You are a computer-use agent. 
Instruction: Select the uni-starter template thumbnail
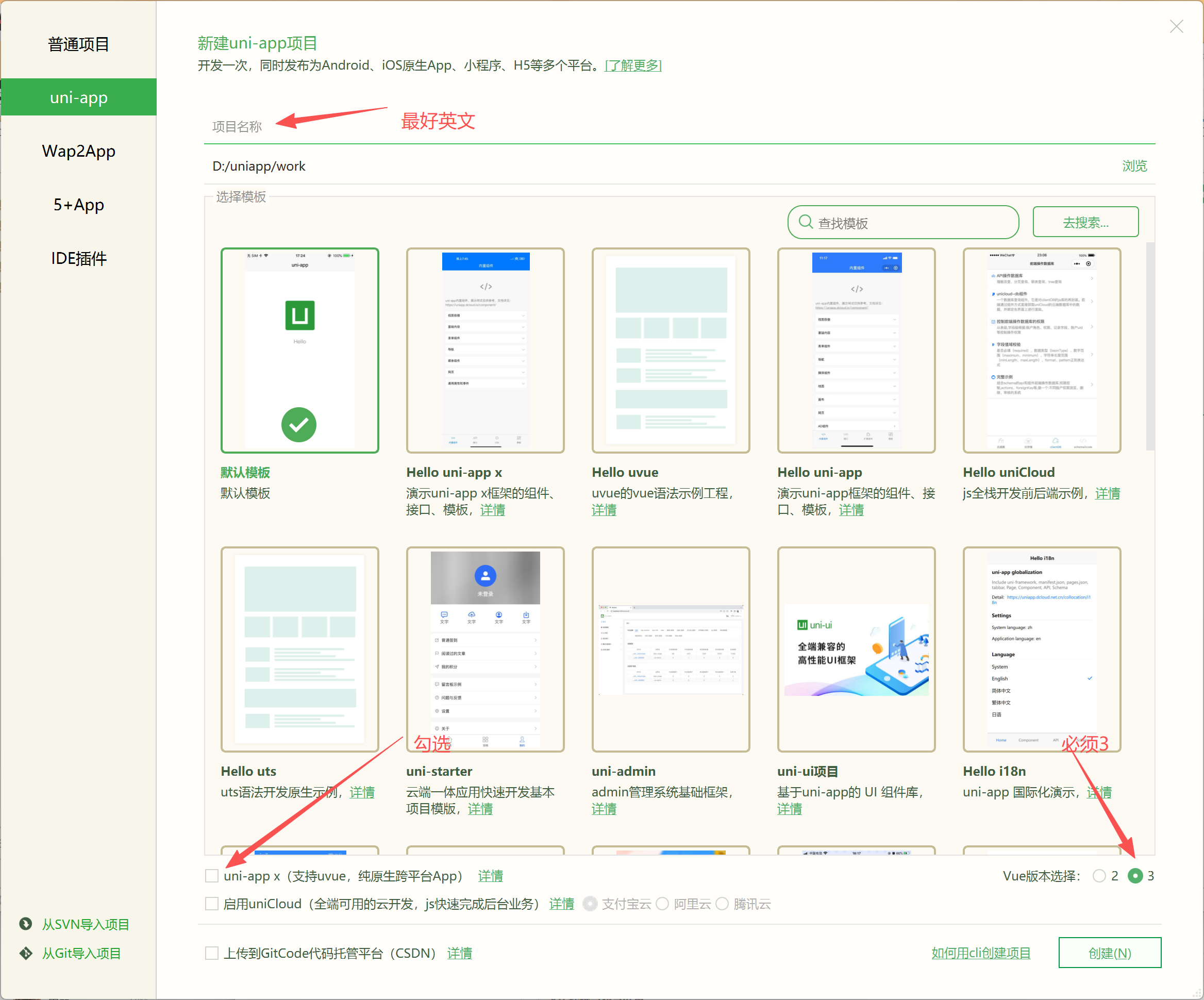click(x=485, y=649)
